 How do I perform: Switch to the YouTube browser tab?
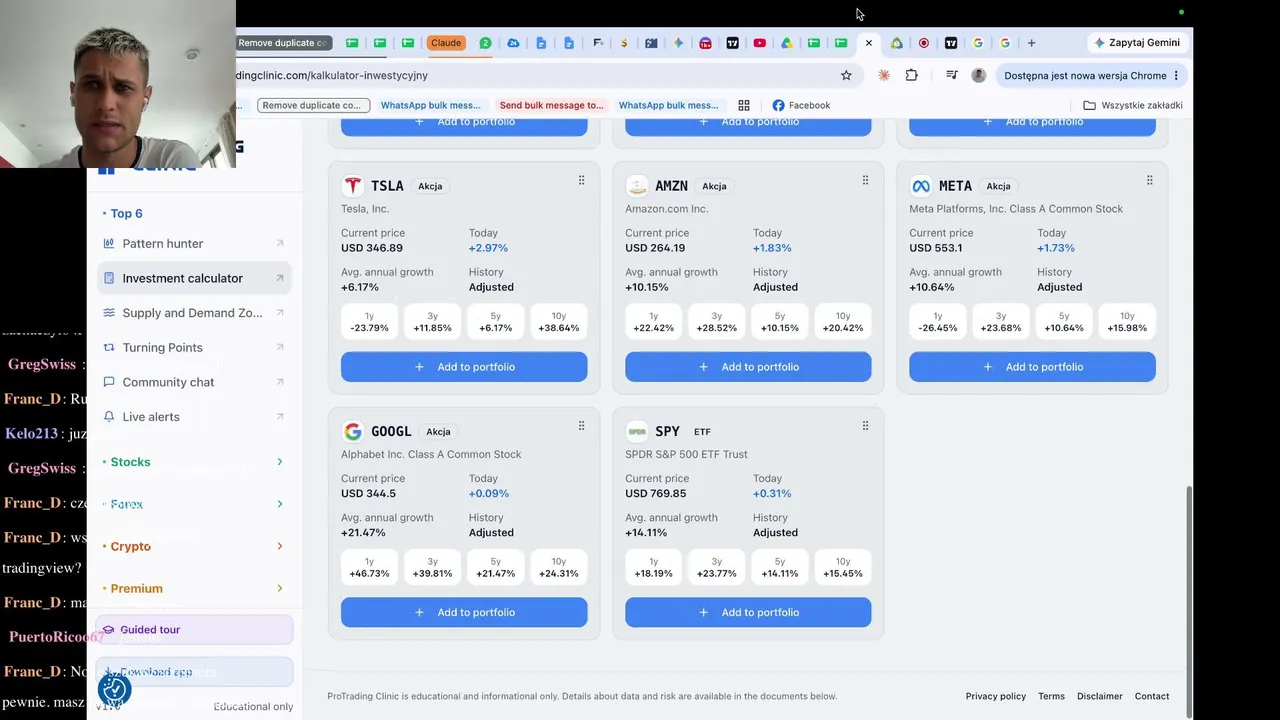(759, 43)
